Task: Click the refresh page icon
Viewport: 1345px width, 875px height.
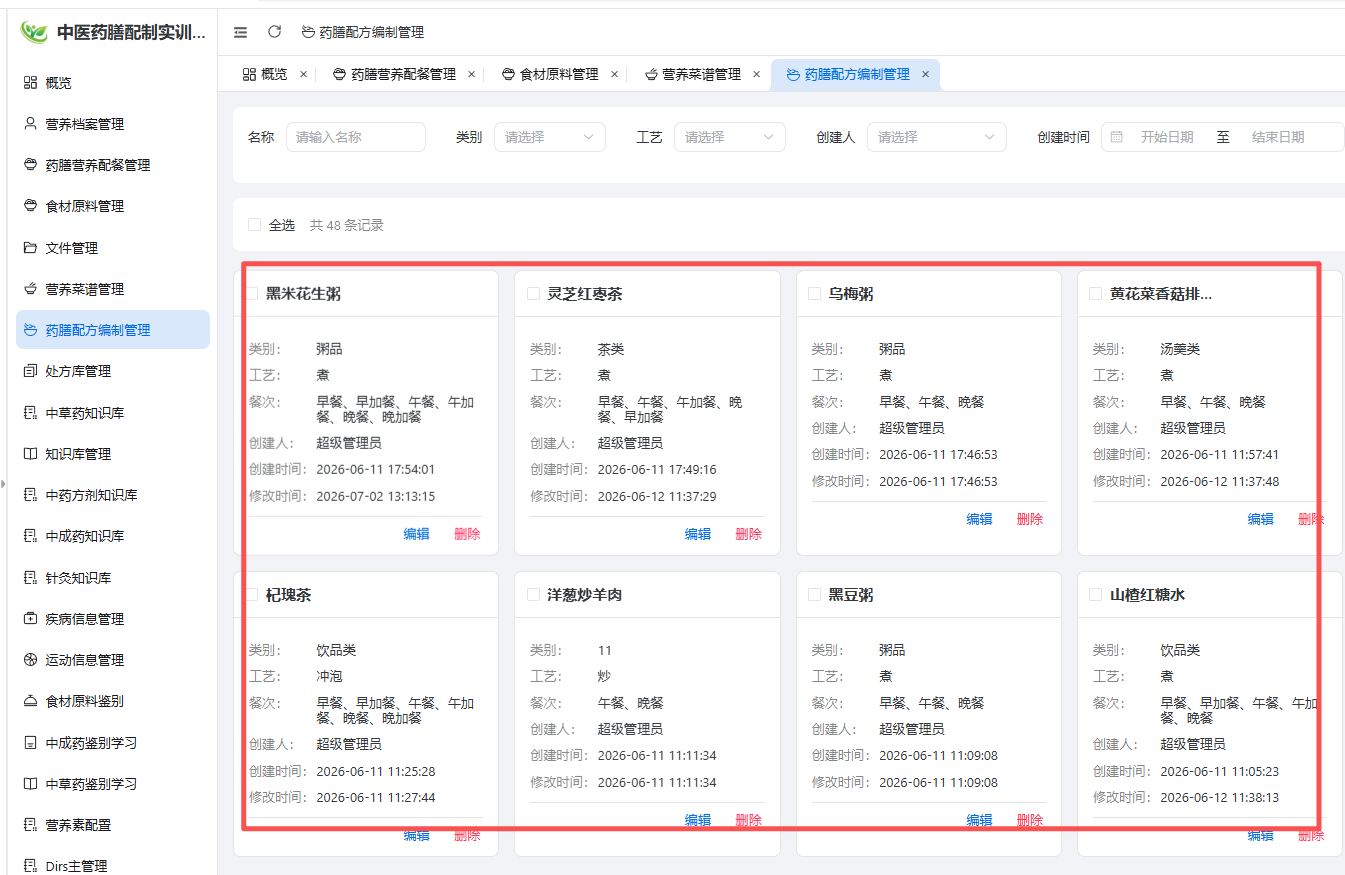Action: 274,32
